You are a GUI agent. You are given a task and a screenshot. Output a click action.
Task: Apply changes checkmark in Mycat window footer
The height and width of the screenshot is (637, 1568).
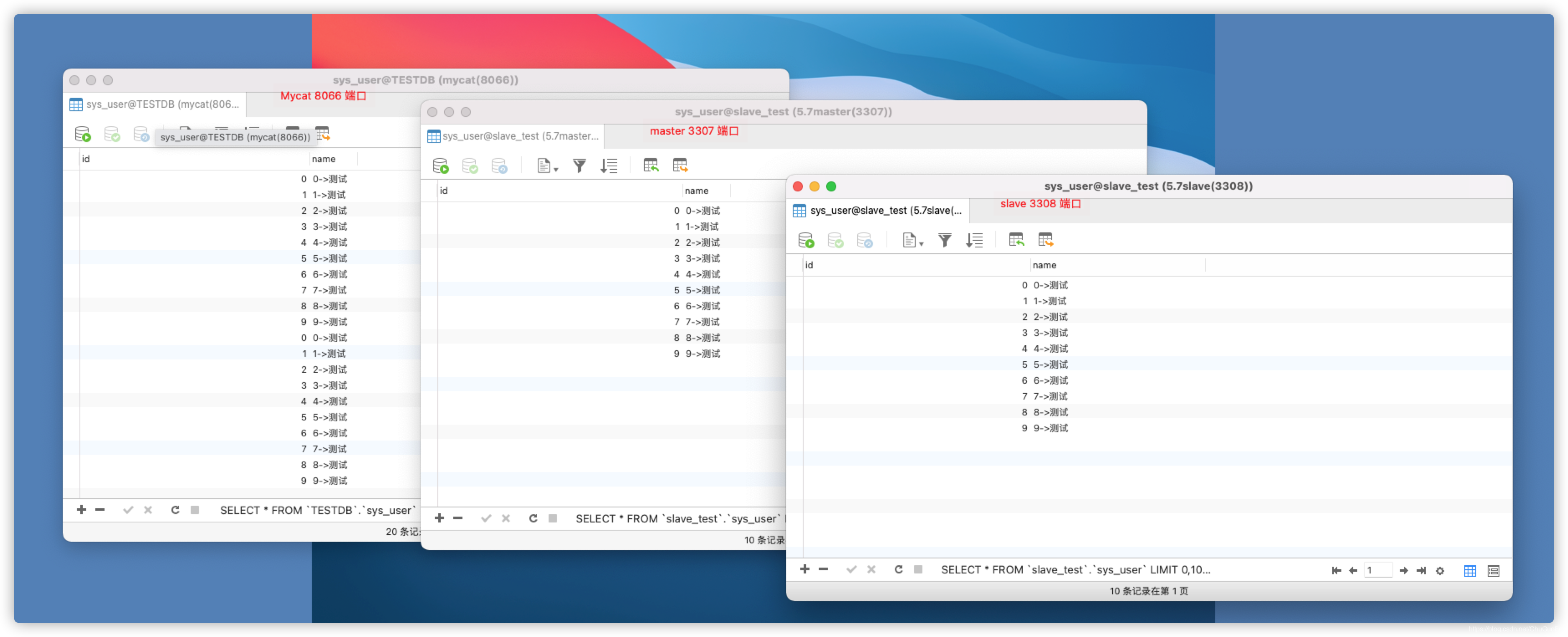[128, 510]
